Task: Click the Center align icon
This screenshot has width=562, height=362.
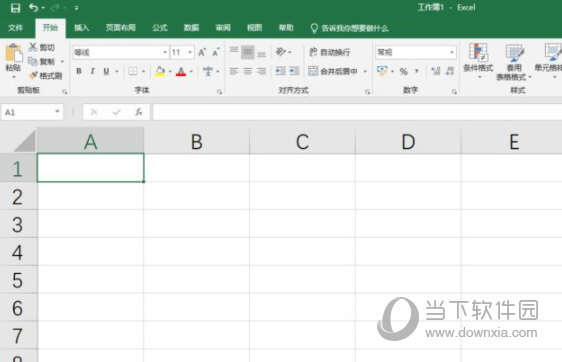Action: click(248, 71)
